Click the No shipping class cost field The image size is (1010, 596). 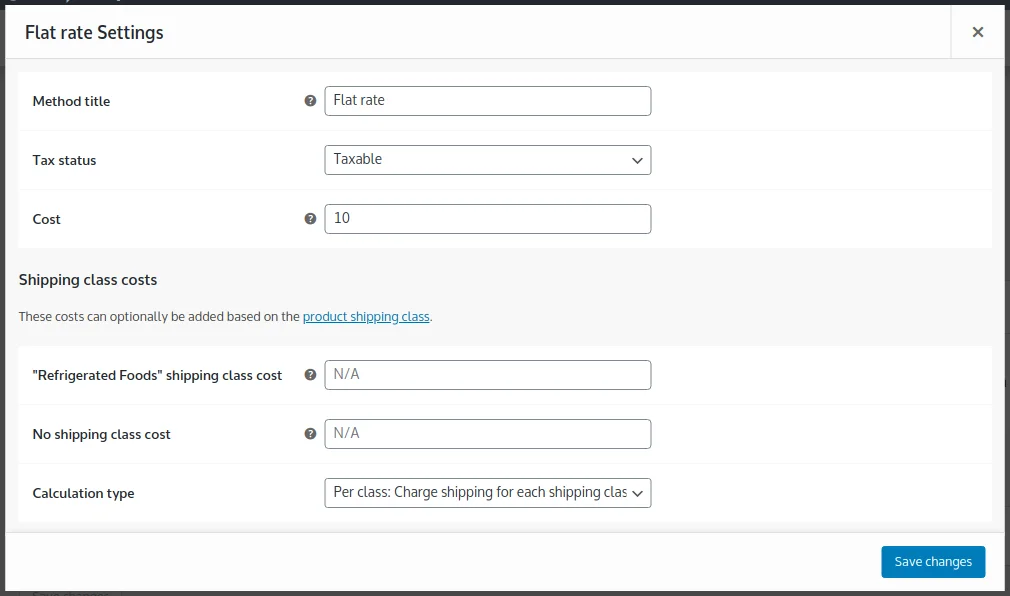(487, 433)
